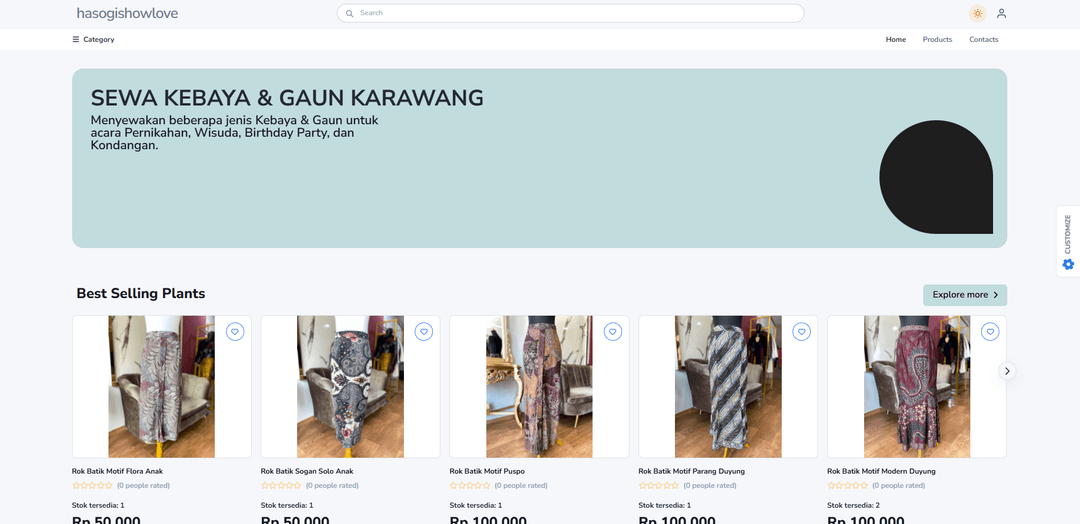Favorite Rok Batik Motif Parang Duyung heart
The width and height of the screenshot is (1080, 524).
pyautogui.click(x=801, y=332)
